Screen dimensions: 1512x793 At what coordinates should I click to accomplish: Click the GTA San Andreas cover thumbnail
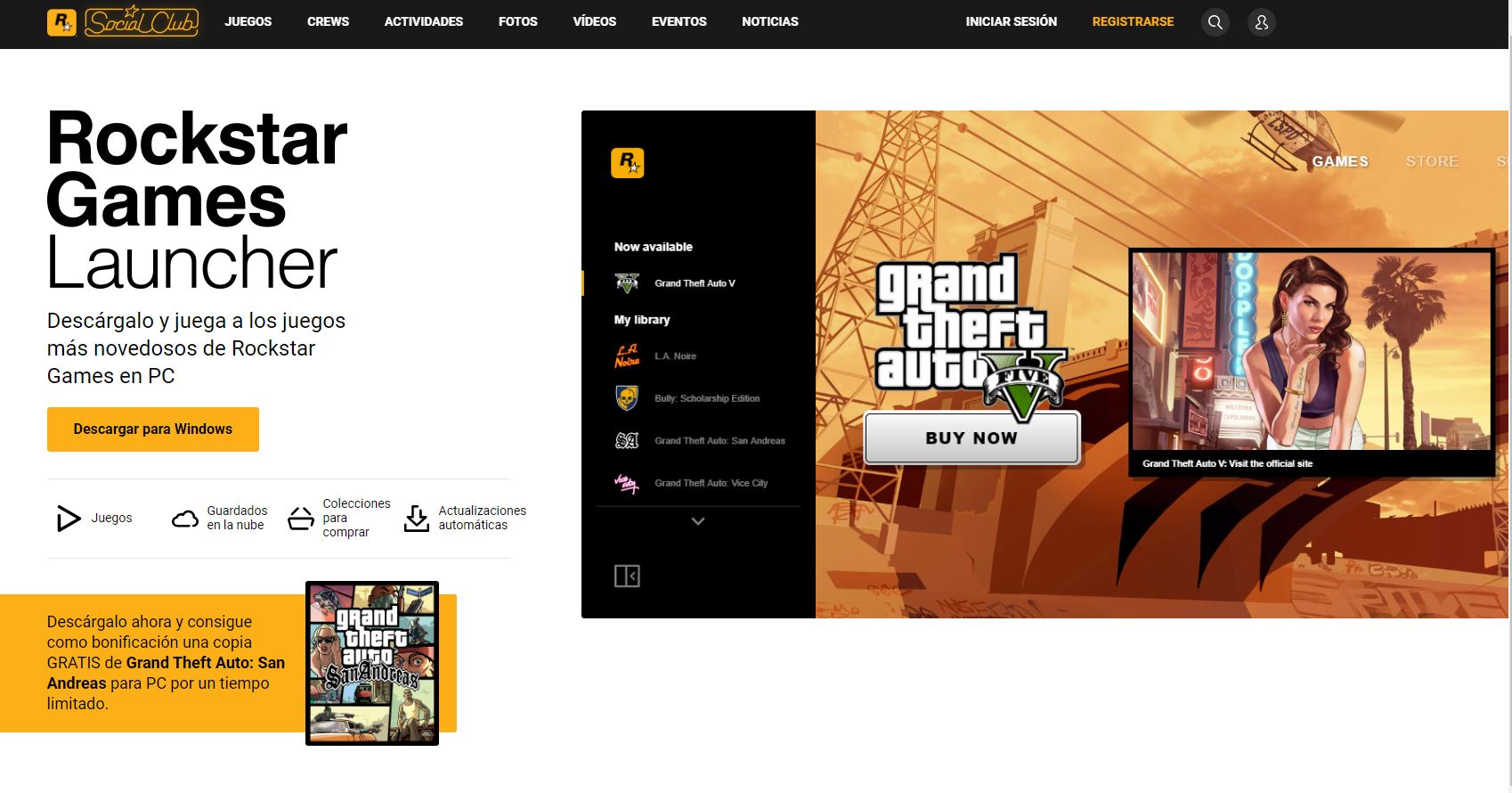click(x=372, y=663)
